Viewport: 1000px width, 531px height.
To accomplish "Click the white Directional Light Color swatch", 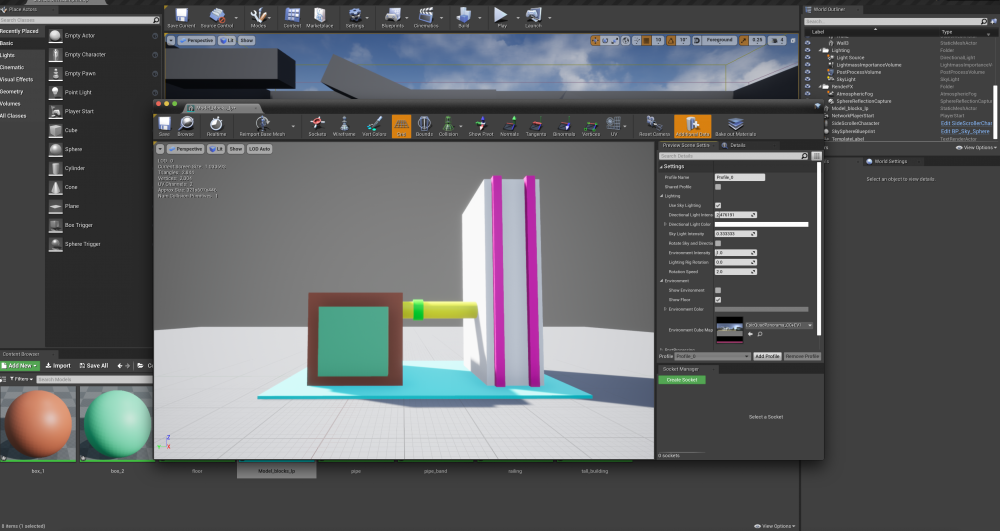I will [x=761, y=224].
